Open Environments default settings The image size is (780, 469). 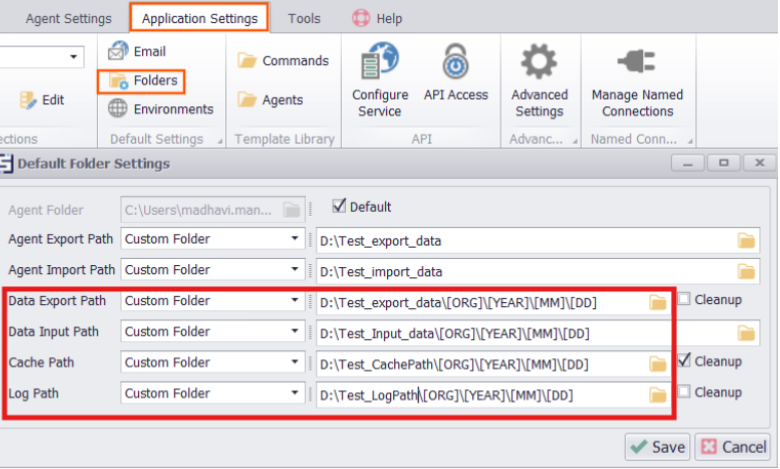click(x=160, y=109)
